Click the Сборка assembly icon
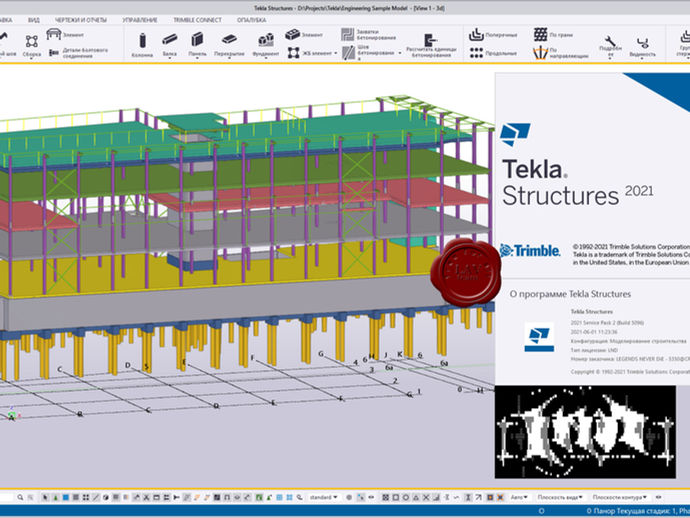 tap(31, 41)
